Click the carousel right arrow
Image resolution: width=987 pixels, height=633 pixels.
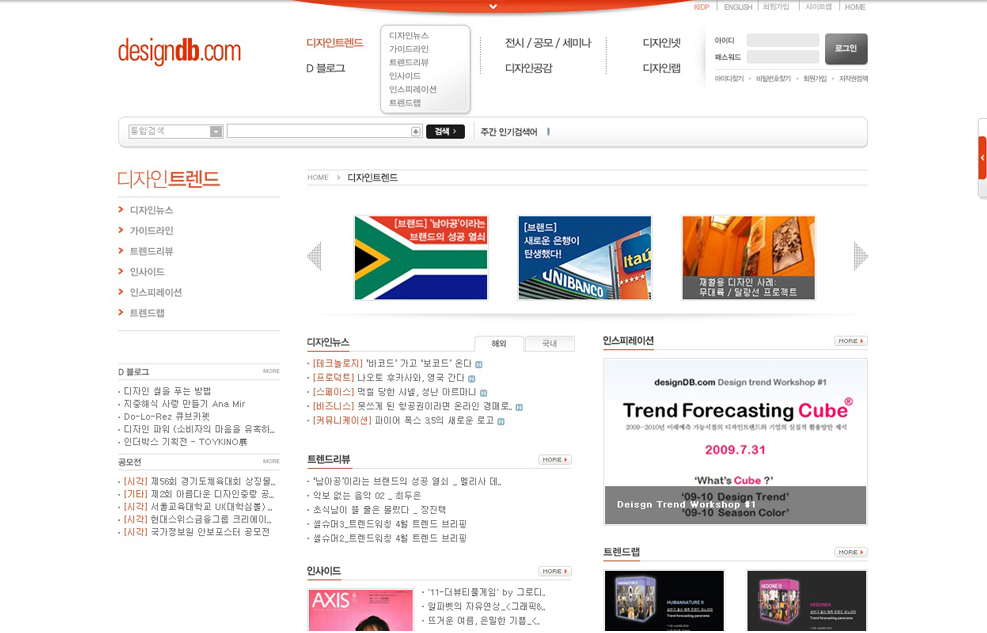point(860,256)
